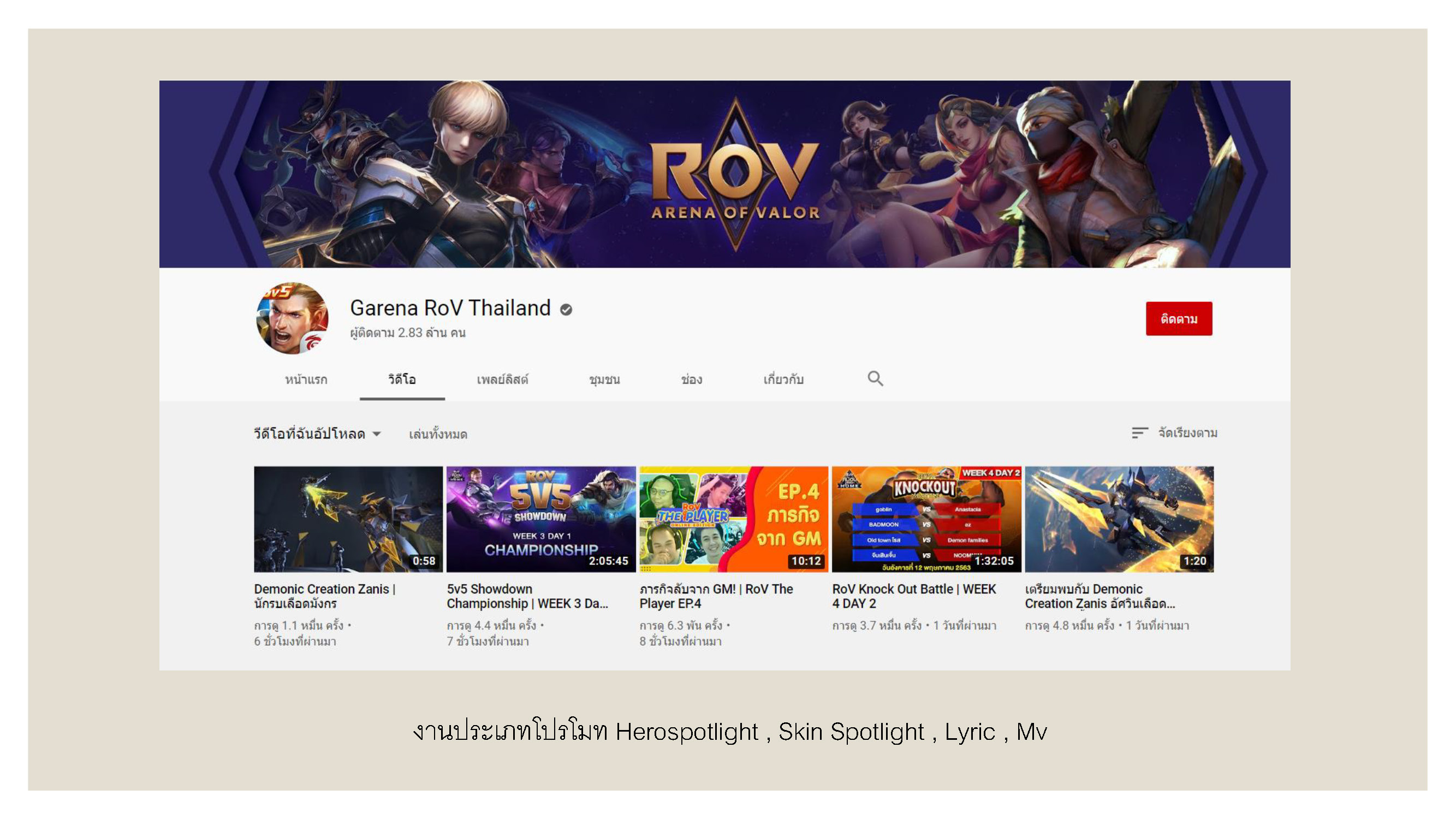
Task: Open the Knockout WEEK 4 DAY 2 thumbnail
Action: pos(926,519)
